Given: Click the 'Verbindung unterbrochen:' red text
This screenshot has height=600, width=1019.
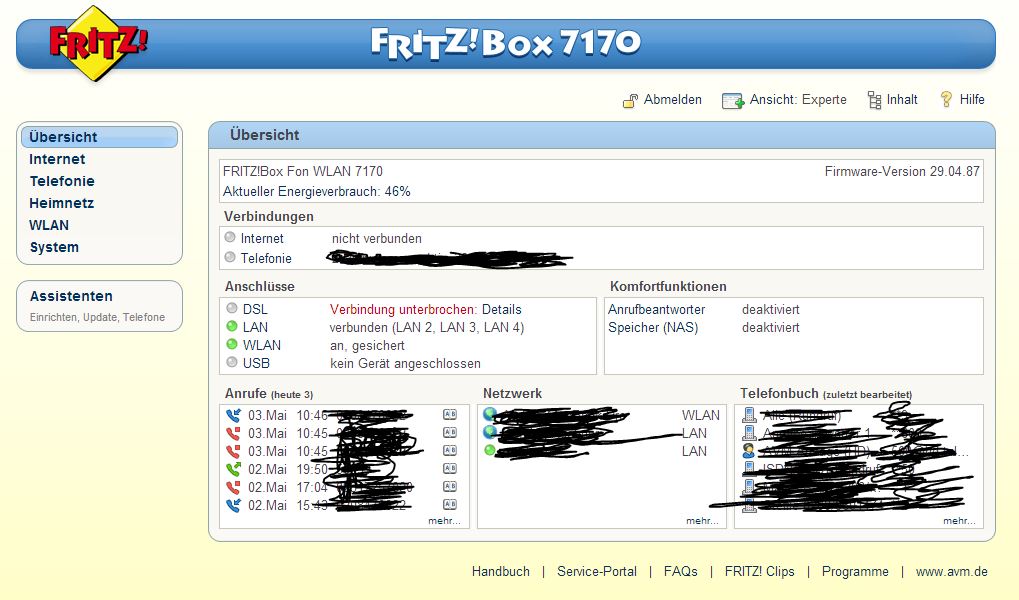Looking at the screenshot, I should pos(404,309).
